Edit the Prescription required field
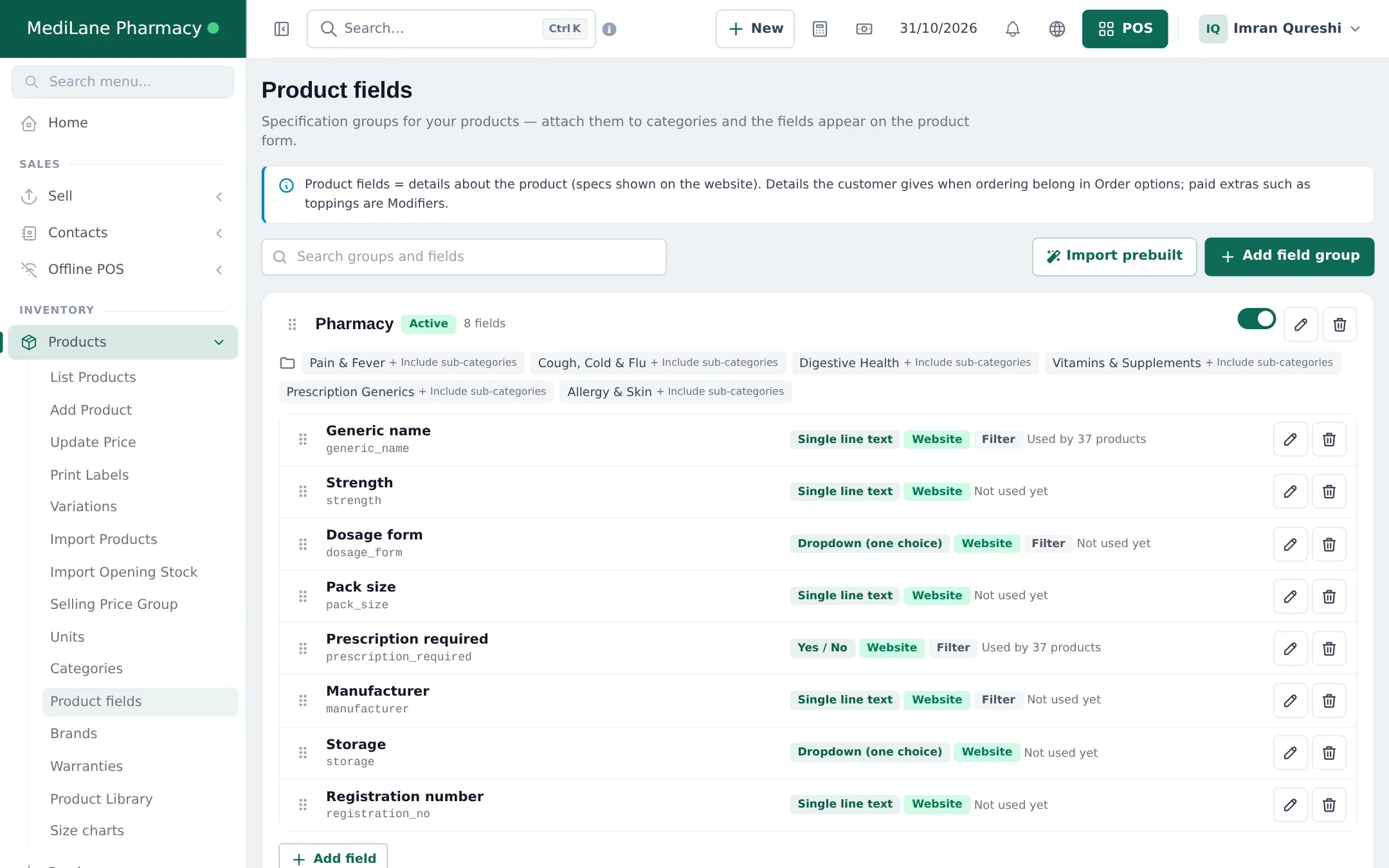Viewport: 1389px width, 868px height. pos(1290,648)
